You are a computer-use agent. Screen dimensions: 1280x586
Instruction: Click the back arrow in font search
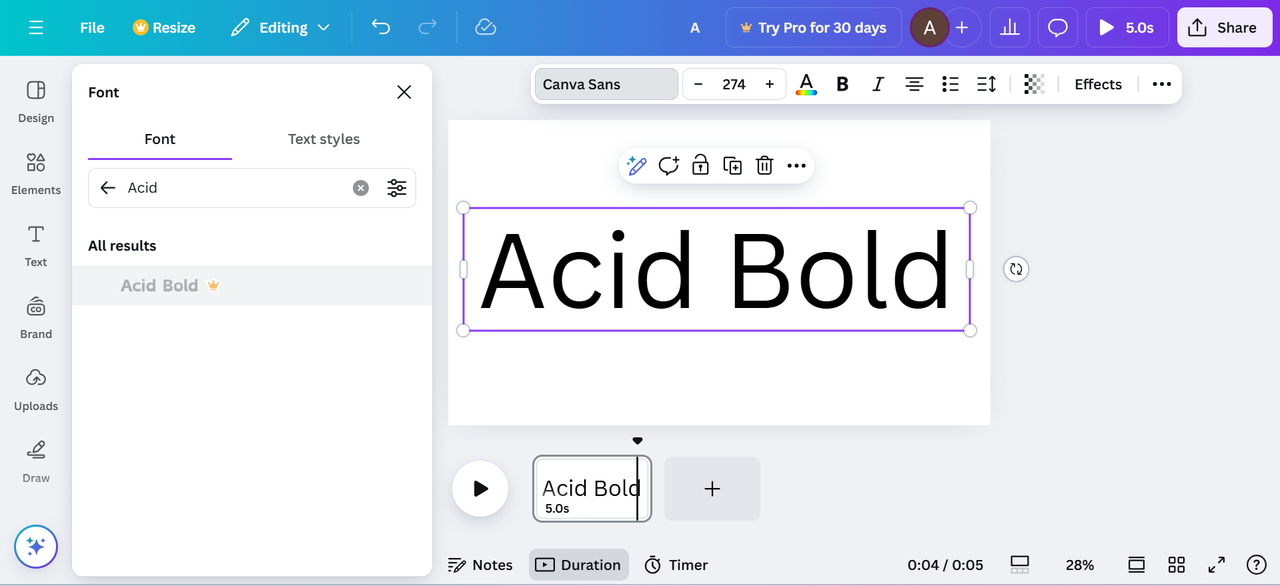click(x=108, y=188)
